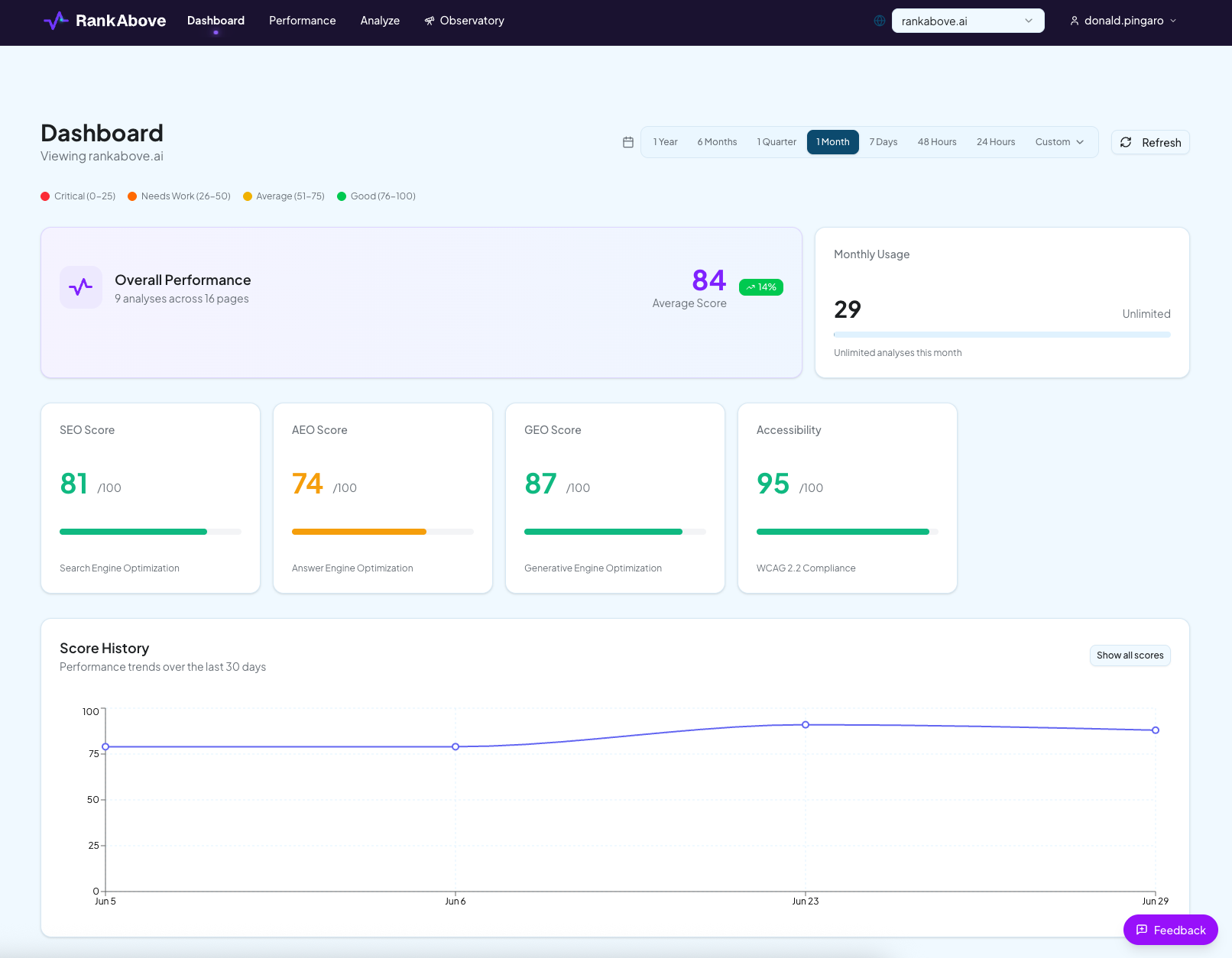Click the AEO Score progress bar
This screenshot has width=1232, height=958.
point(383,532)
